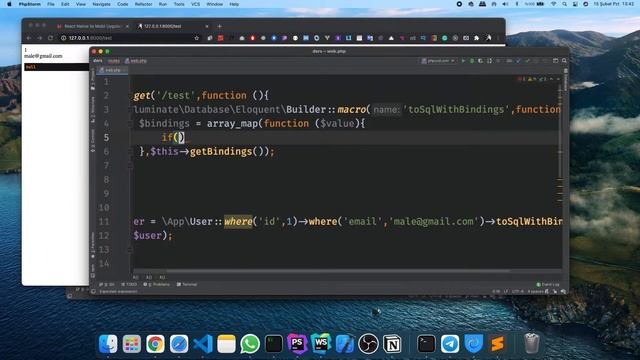Screen dimensions: 640x360
Task: Open the View menu
Action: pos(81,4)
